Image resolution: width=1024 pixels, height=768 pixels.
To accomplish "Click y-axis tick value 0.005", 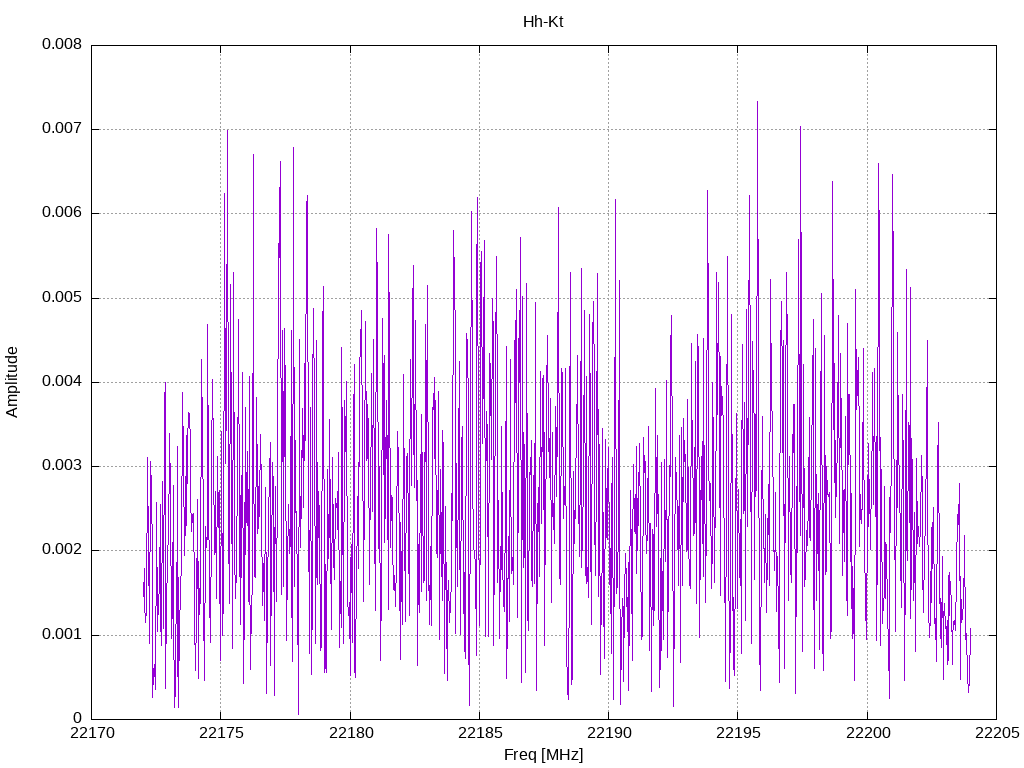I will tap(62, 298).
